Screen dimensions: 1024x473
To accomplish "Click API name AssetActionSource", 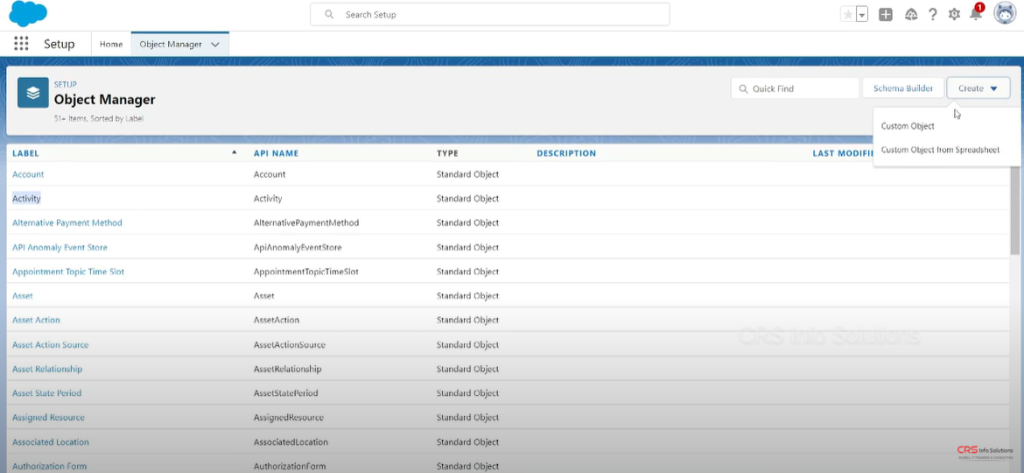I will [289, 345].
